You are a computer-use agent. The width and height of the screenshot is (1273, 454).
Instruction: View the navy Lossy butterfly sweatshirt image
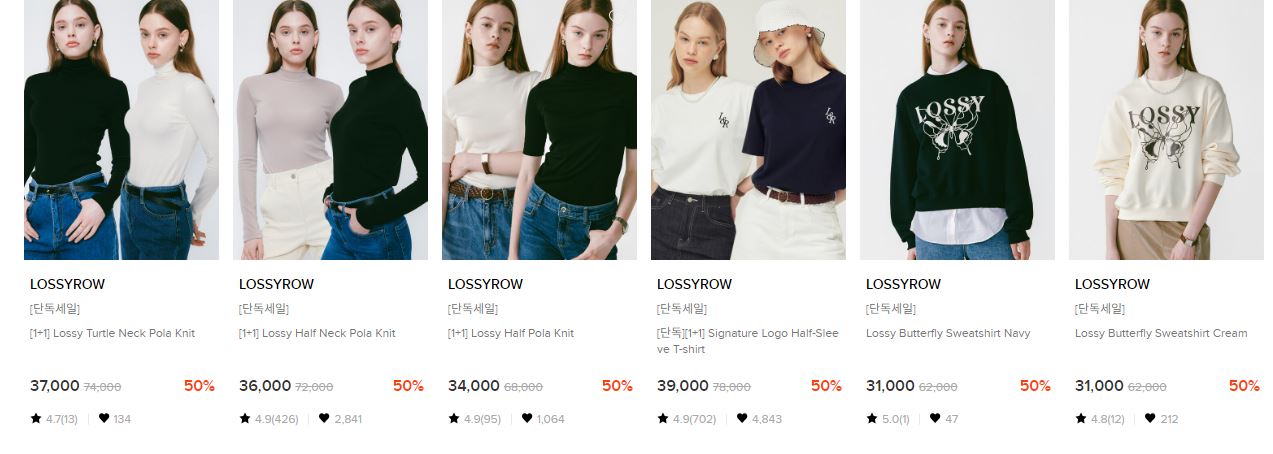(957, 130)
